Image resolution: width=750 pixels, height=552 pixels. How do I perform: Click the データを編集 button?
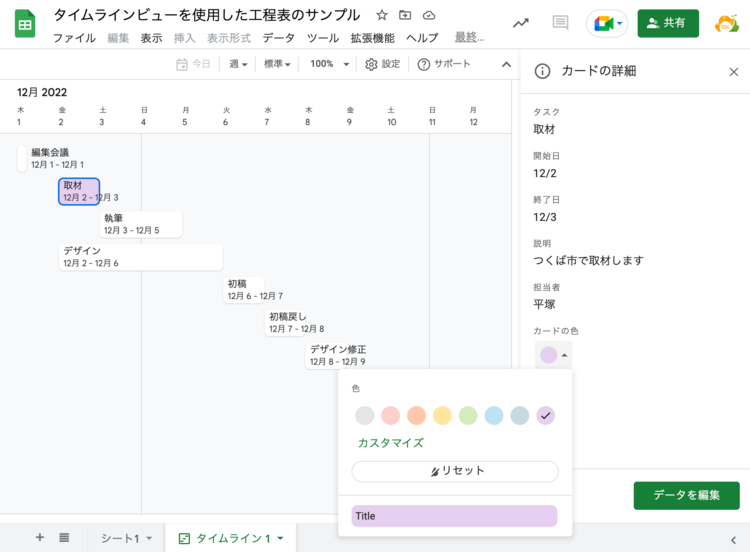pos(686,495)
